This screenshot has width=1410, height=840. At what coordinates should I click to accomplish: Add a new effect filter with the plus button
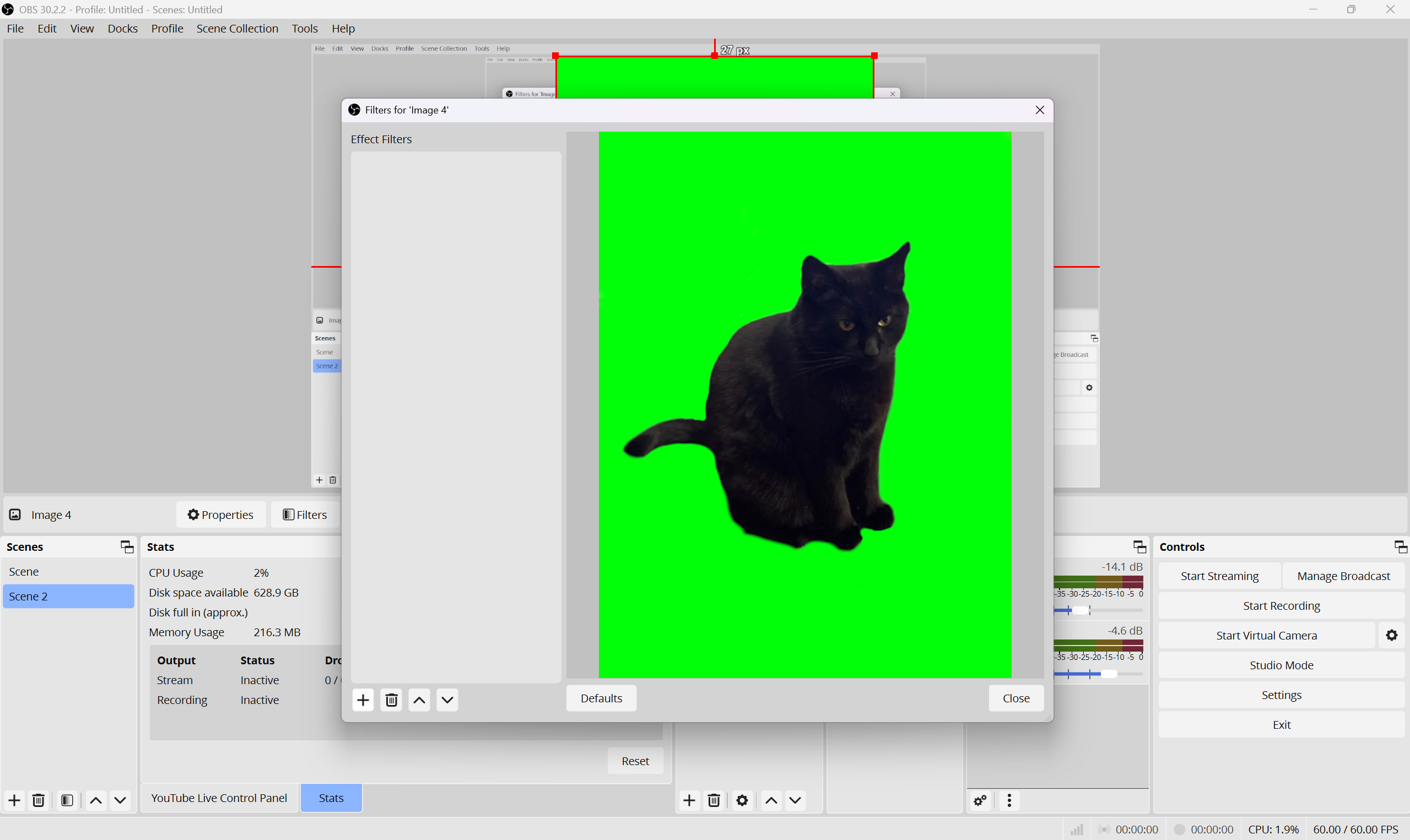pyautogui.click(x=363, y=700)
